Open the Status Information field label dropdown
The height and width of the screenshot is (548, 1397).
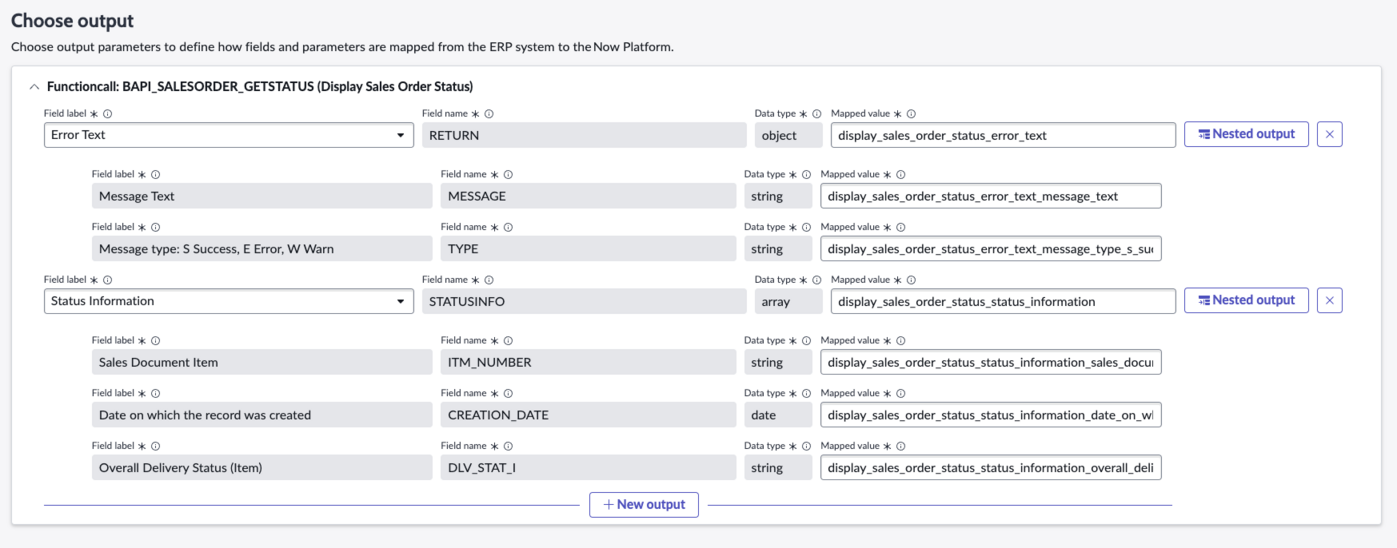(229, 301)
